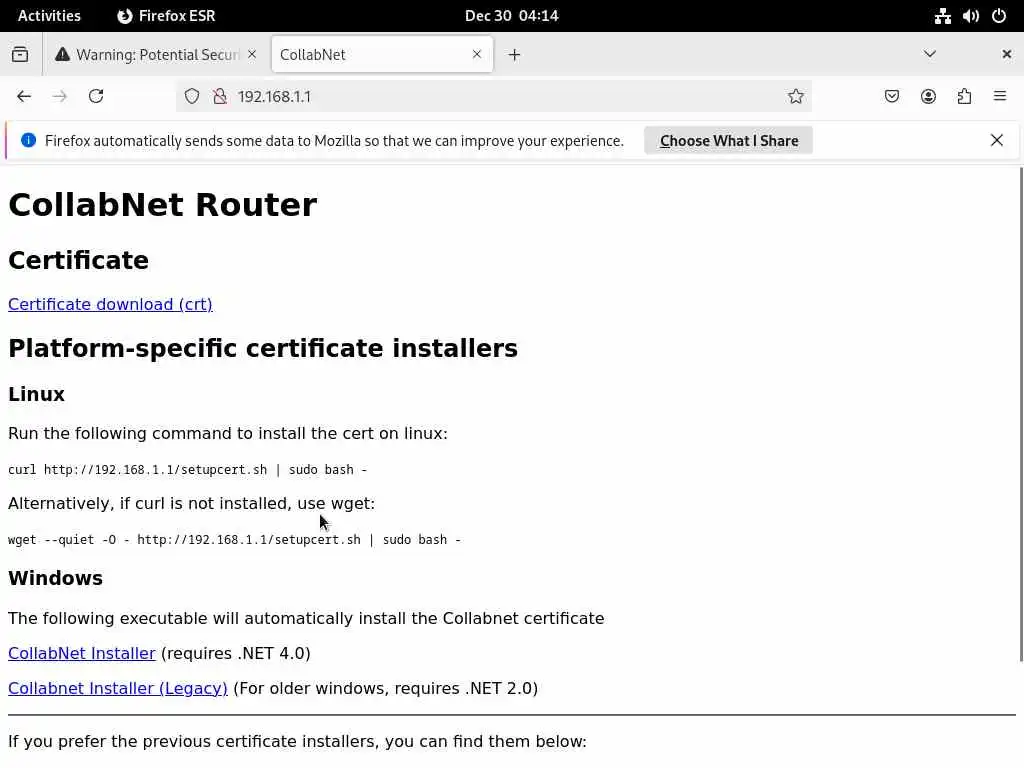This screenshot has width=1024, height=768.
Task: Reload the current page
Action: tap(96, 97)
